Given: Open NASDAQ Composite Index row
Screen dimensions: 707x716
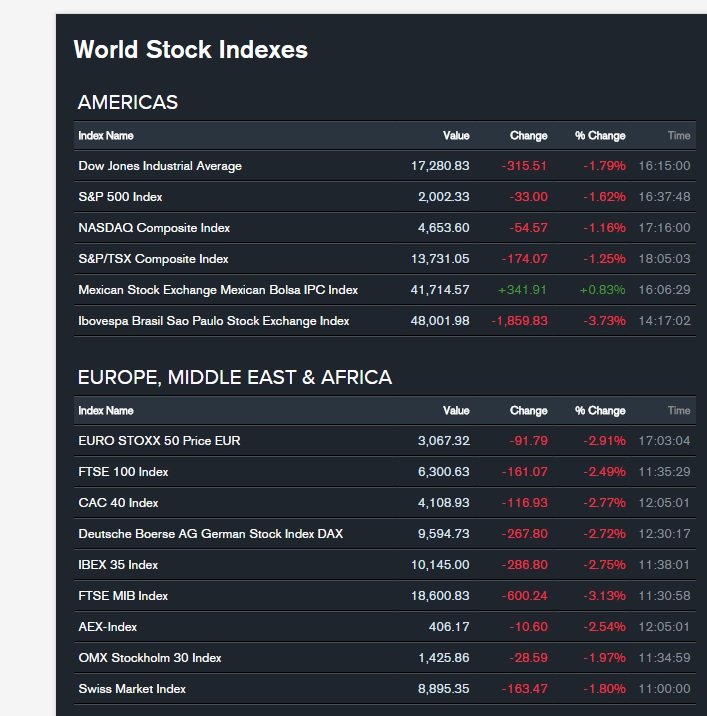Looking at the screenshot, I should (x=154, y=228).
